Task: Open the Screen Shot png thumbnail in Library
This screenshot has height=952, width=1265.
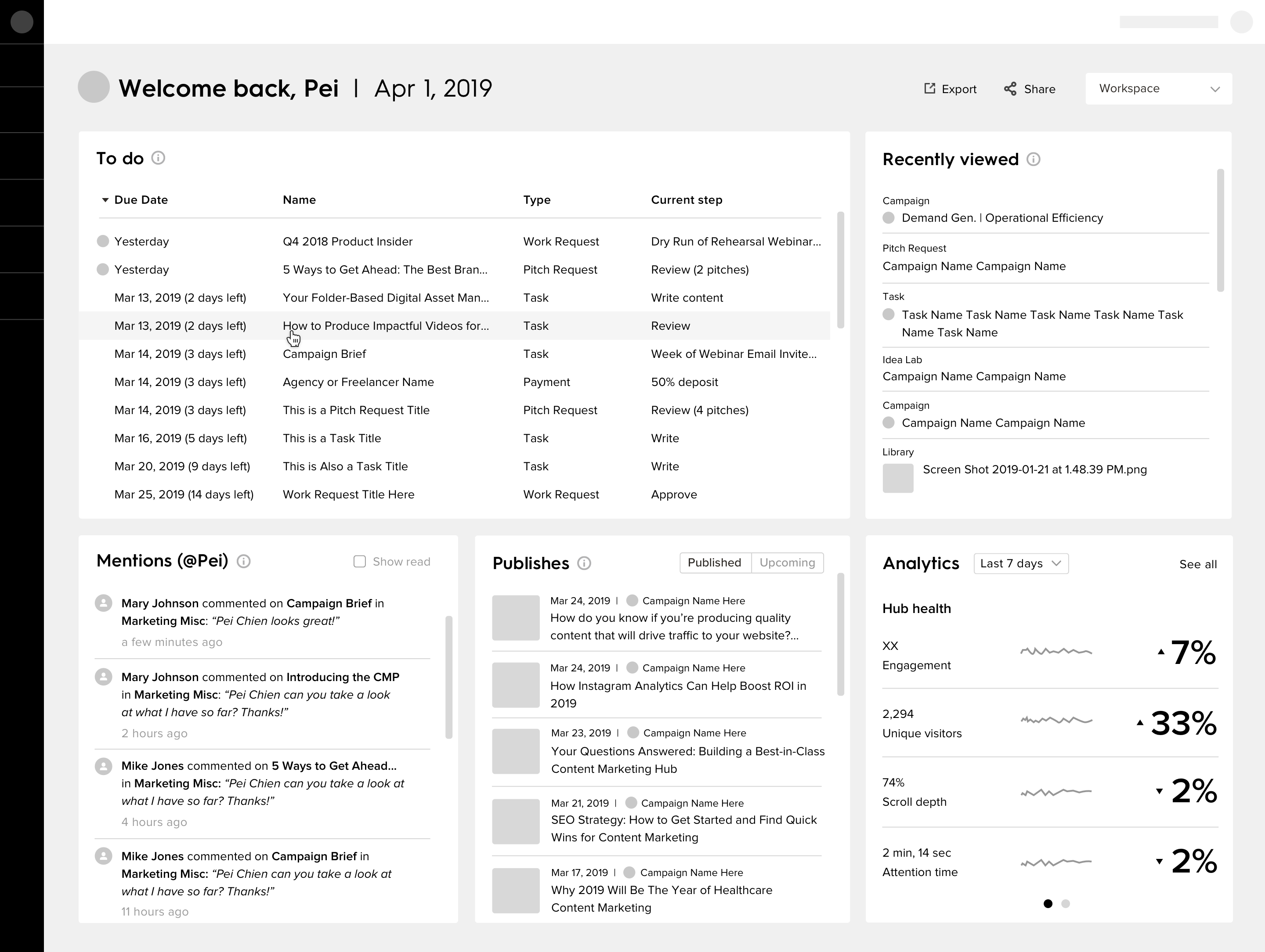Action: (x=898, y=478)
